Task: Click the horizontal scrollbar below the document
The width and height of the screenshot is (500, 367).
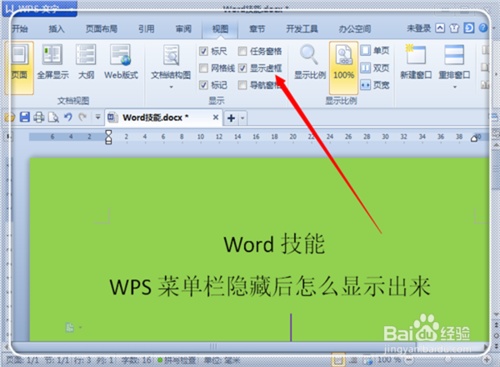Action: pyautogui.click(x=213, y=347)
